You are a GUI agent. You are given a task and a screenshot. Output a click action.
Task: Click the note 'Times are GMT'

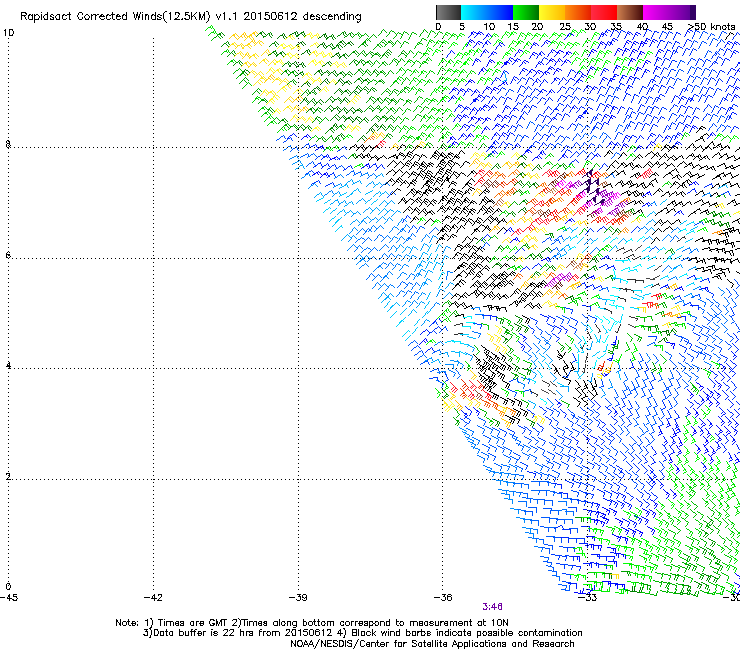click(193, 623)
